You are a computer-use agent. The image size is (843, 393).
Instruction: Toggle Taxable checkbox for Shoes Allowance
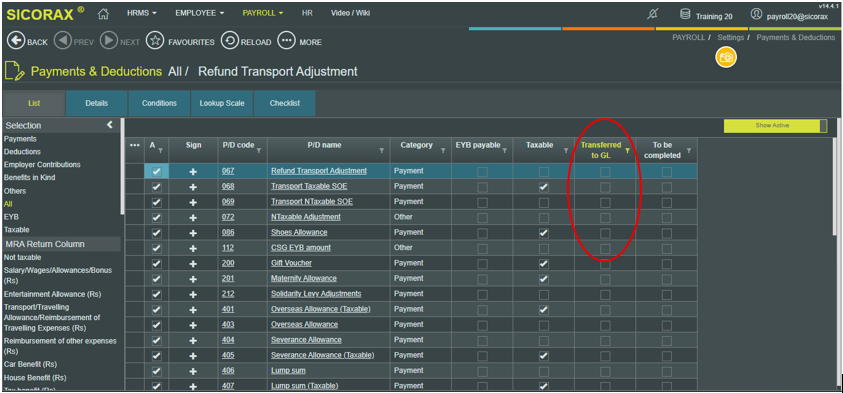click(x=544, y=233)
